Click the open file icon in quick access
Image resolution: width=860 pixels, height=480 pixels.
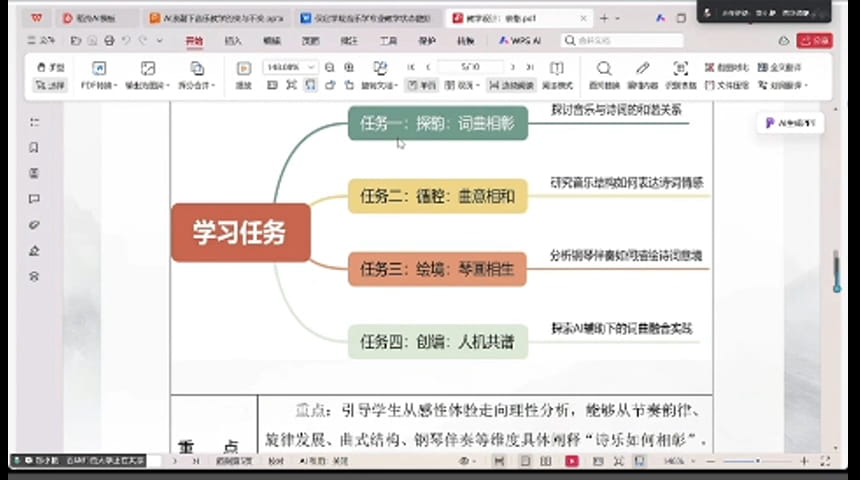pos(76,41)
